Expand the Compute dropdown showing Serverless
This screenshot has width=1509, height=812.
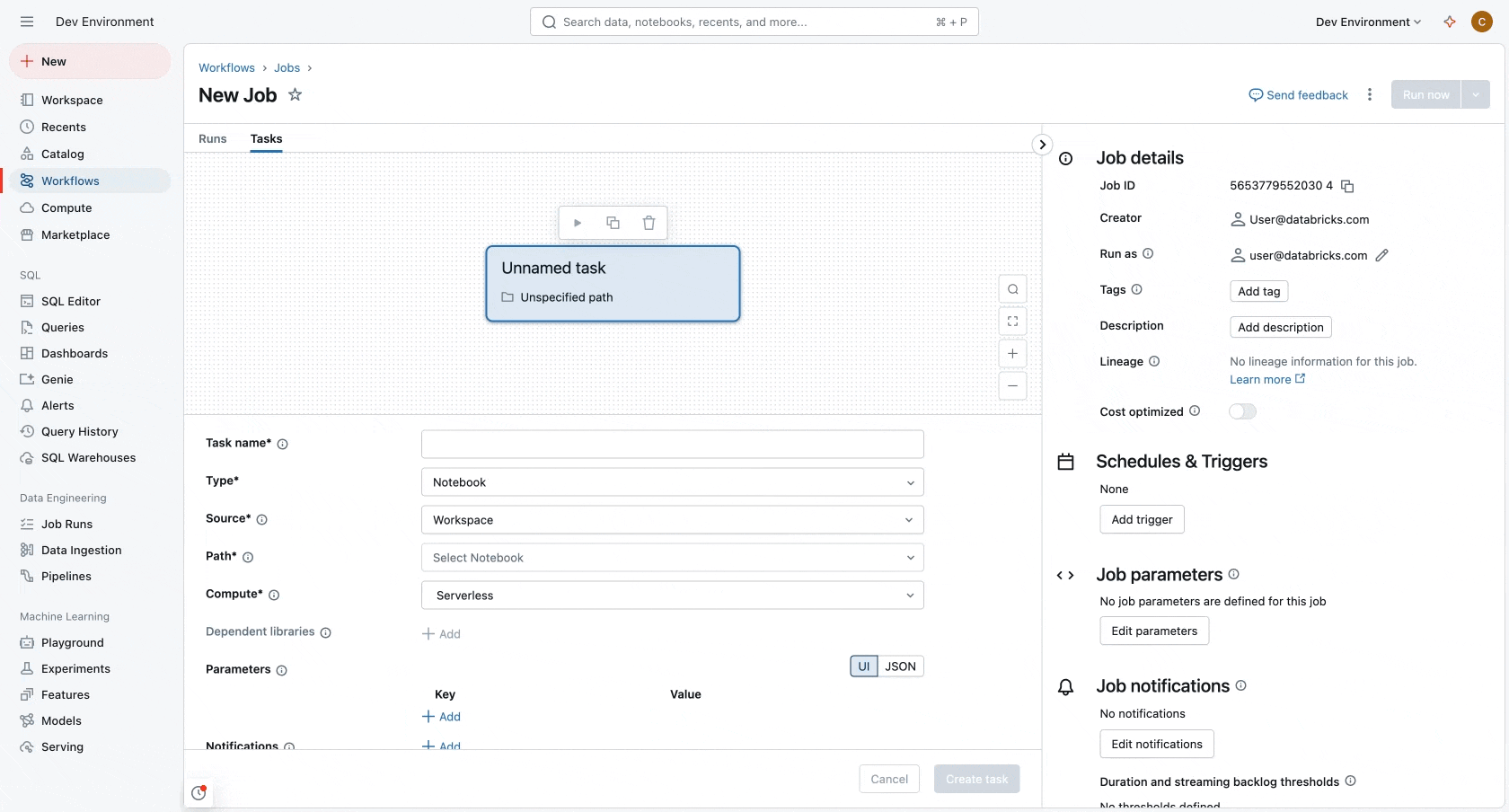coord(672,596)
